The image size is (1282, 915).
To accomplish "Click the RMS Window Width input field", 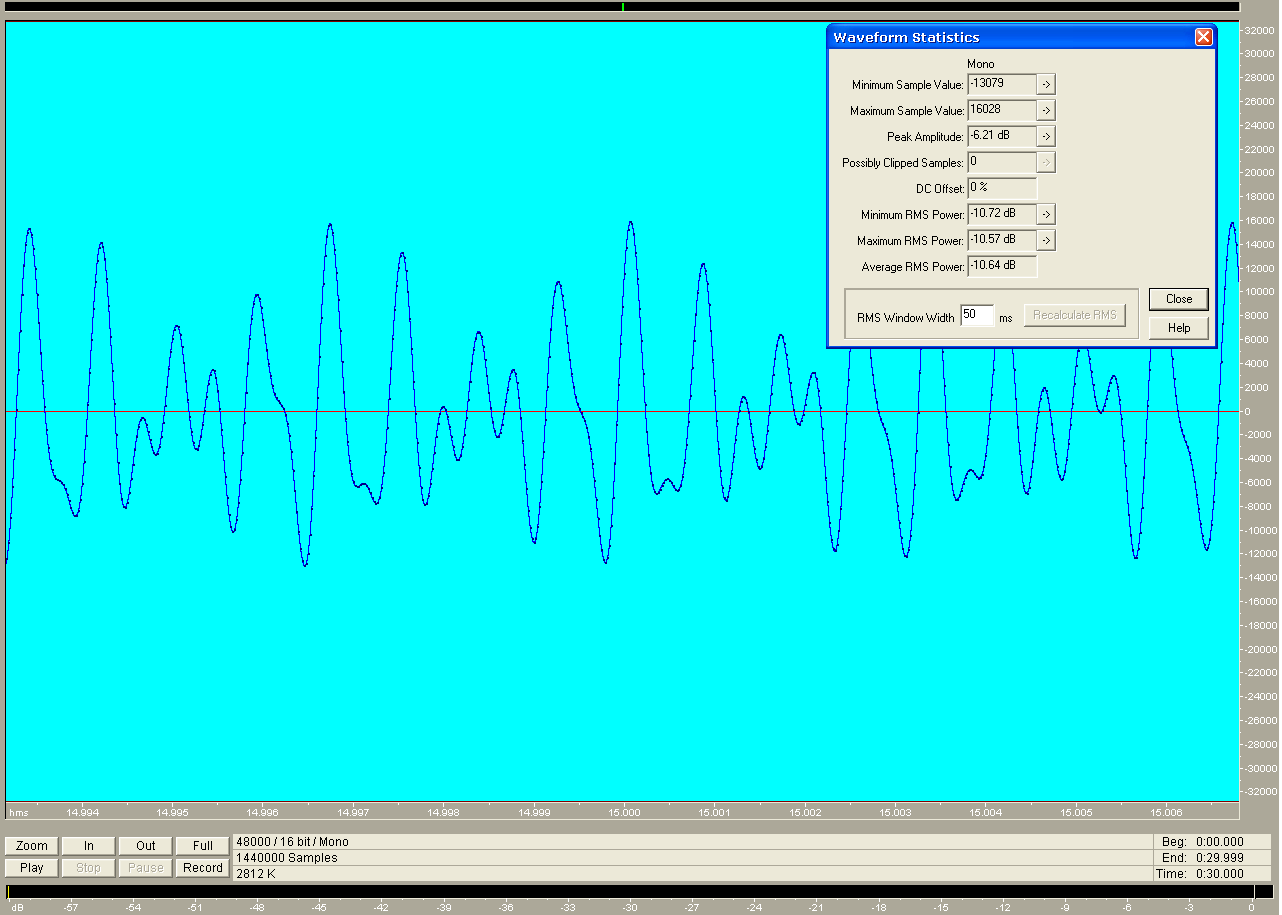I will (978, 315).
